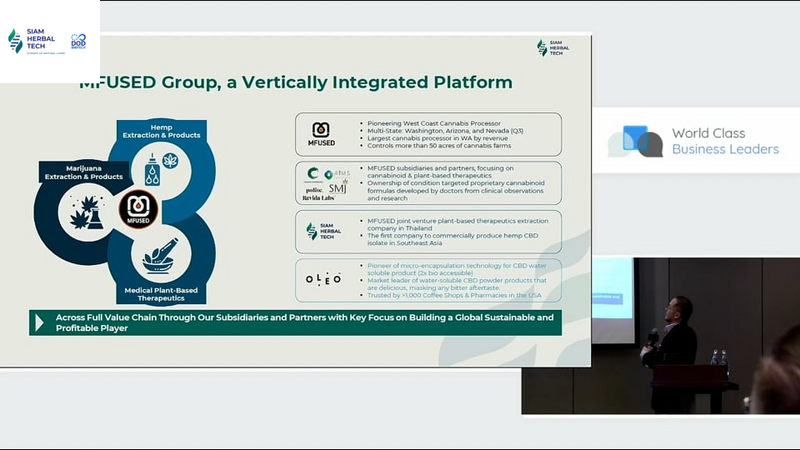Click the SMJ logo in the partners card
Screen dimensions: 800x450
(338, 188)
